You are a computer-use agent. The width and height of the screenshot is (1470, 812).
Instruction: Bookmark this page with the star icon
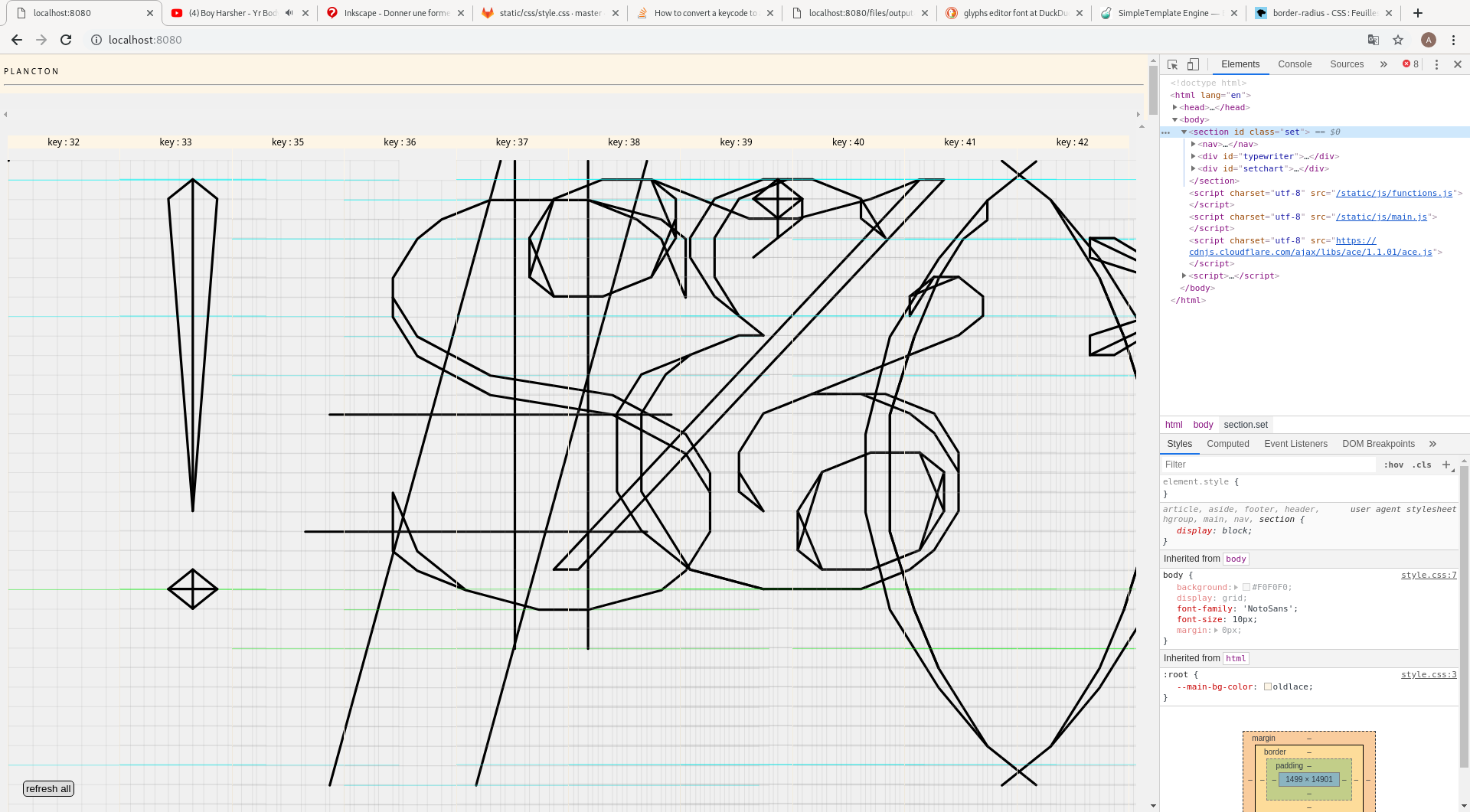(x=1398, y=40)
